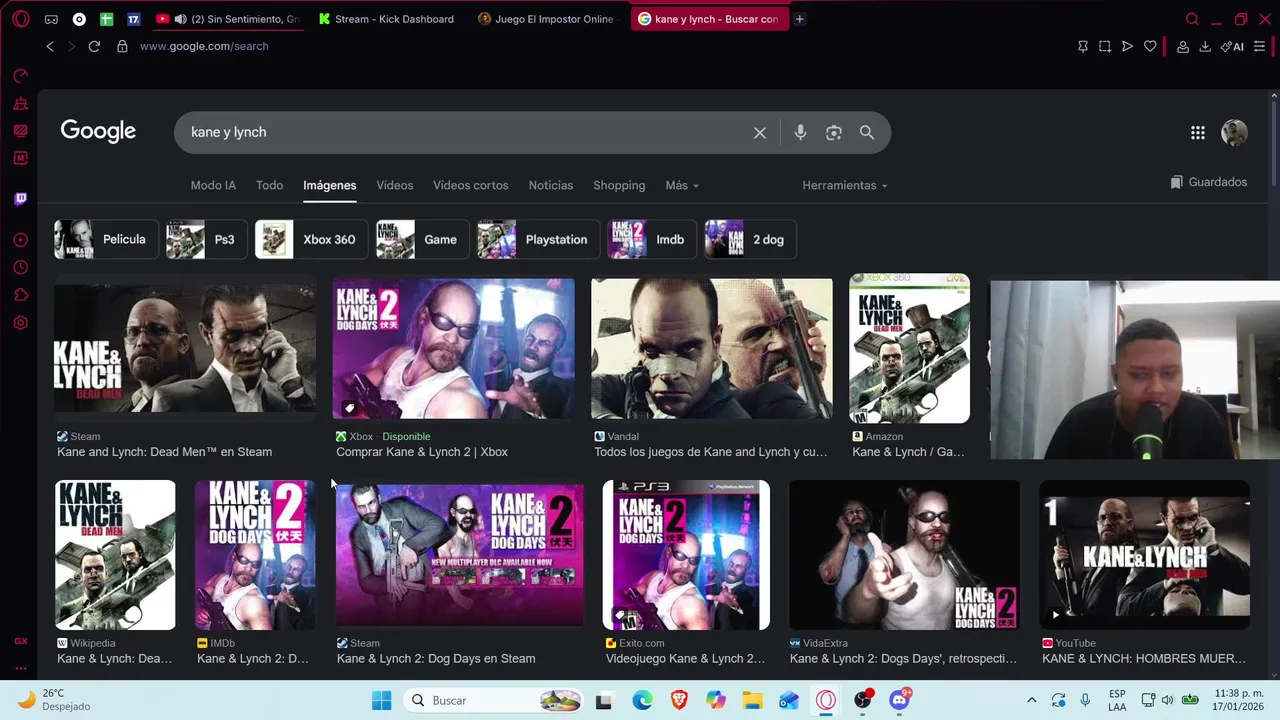Viewport: 1280px width, 720px height.
Task: Expand the Más search categories menu
Action: click(x=682, y=185)
